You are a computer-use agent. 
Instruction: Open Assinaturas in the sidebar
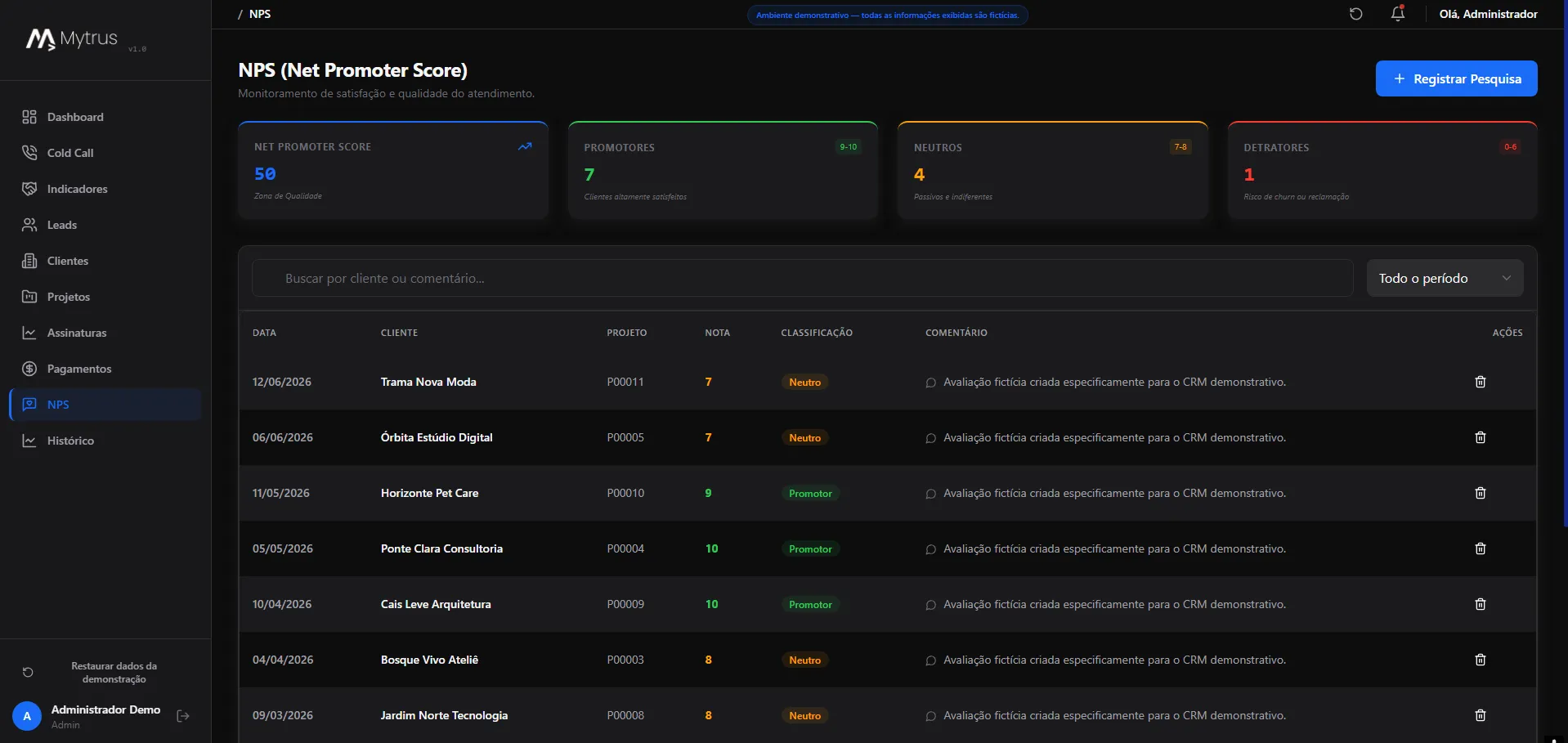click(x=105, y=333)
